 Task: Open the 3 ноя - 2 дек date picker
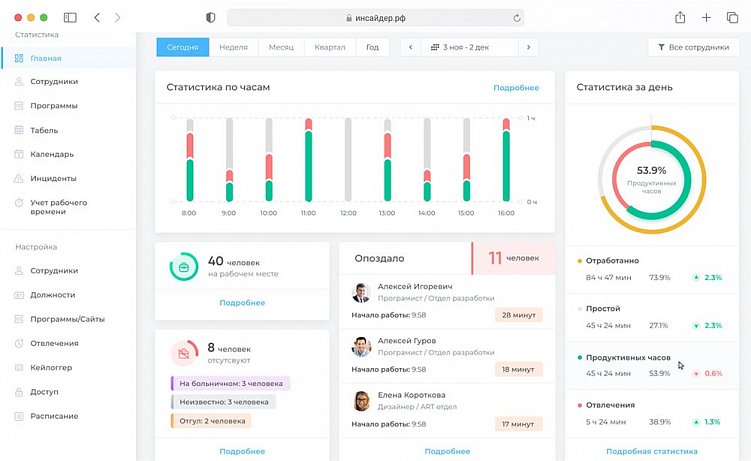469,47
